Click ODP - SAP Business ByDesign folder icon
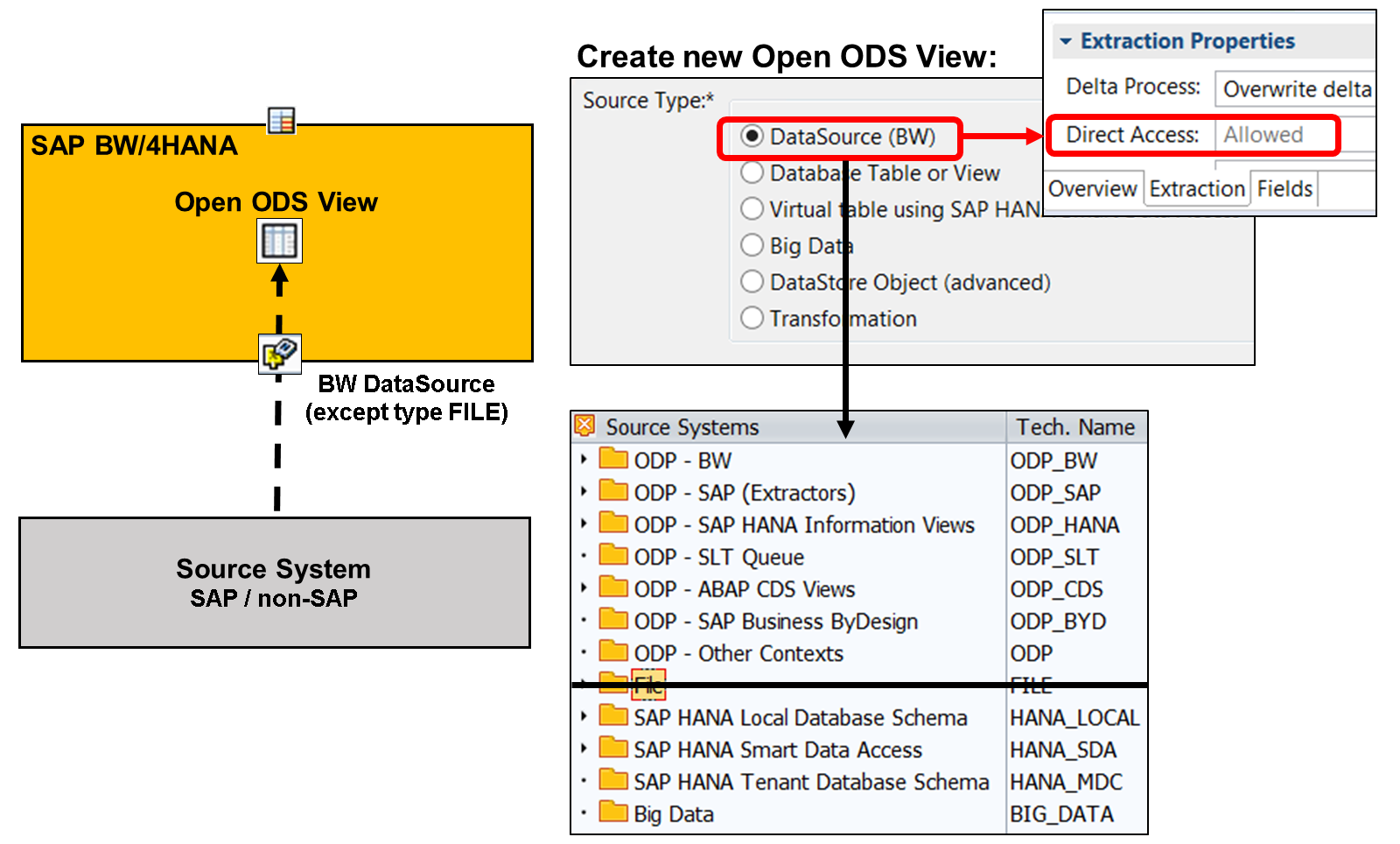This screenshot has width=1400, height=844. pyautogui.click(x=613, y=619)
